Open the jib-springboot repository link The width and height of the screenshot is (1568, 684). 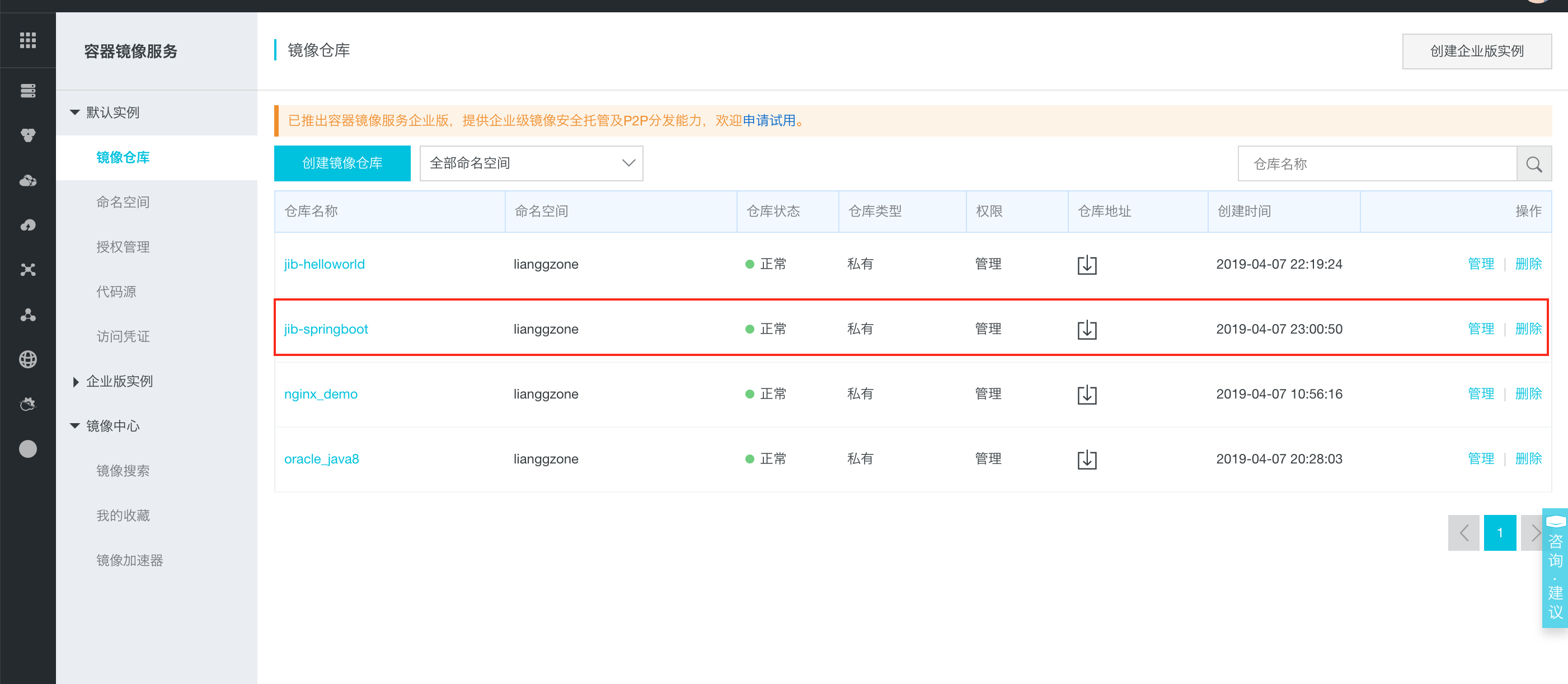tap(326, 329)
